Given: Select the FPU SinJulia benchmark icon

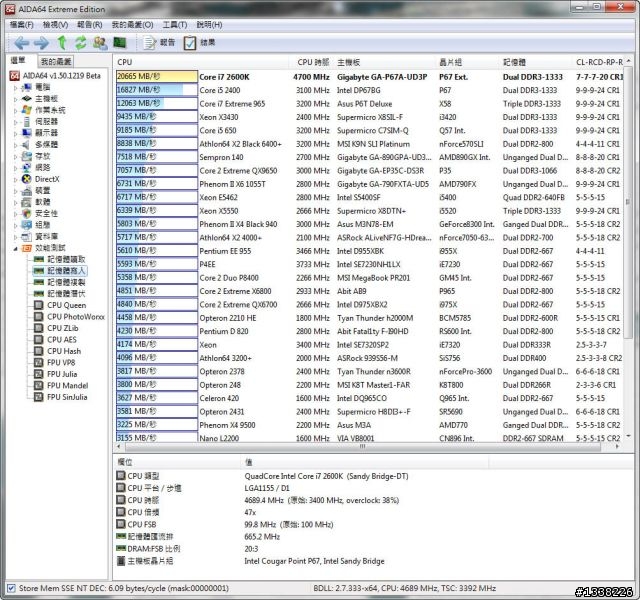Looking at the screenshot, I should point(39,397).
